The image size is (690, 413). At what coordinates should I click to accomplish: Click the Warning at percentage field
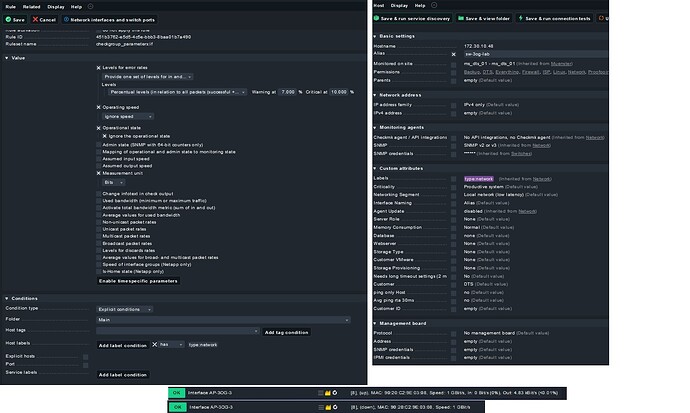coord(289,92)
